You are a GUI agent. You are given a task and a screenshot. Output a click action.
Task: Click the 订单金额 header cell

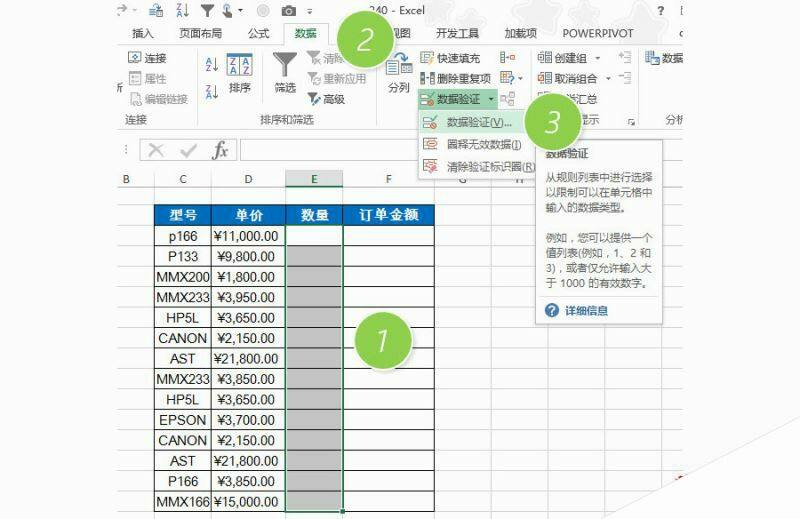coord(389,215)
